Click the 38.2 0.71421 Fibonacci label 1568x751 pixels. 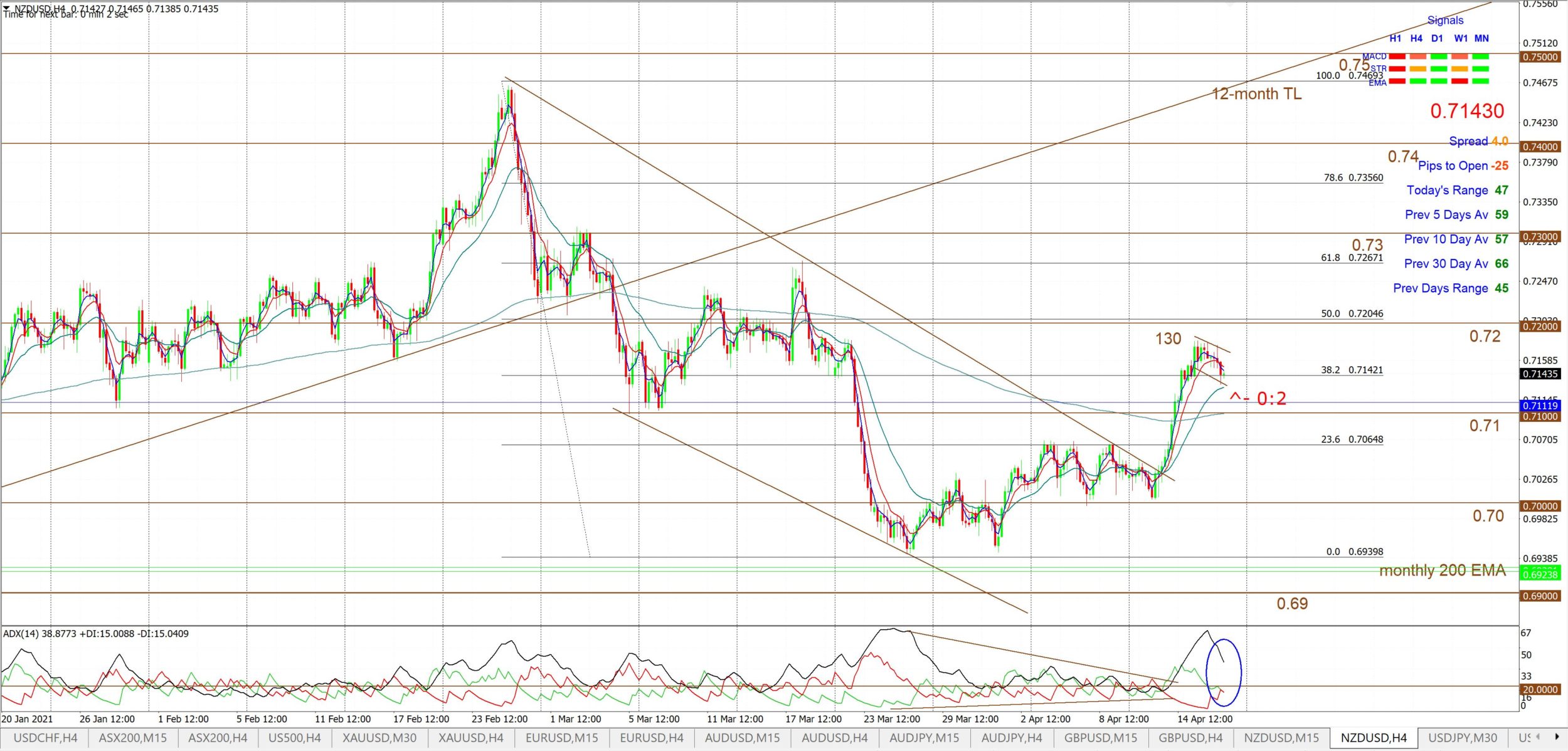pyautogui.click(x=1352, y=370)
